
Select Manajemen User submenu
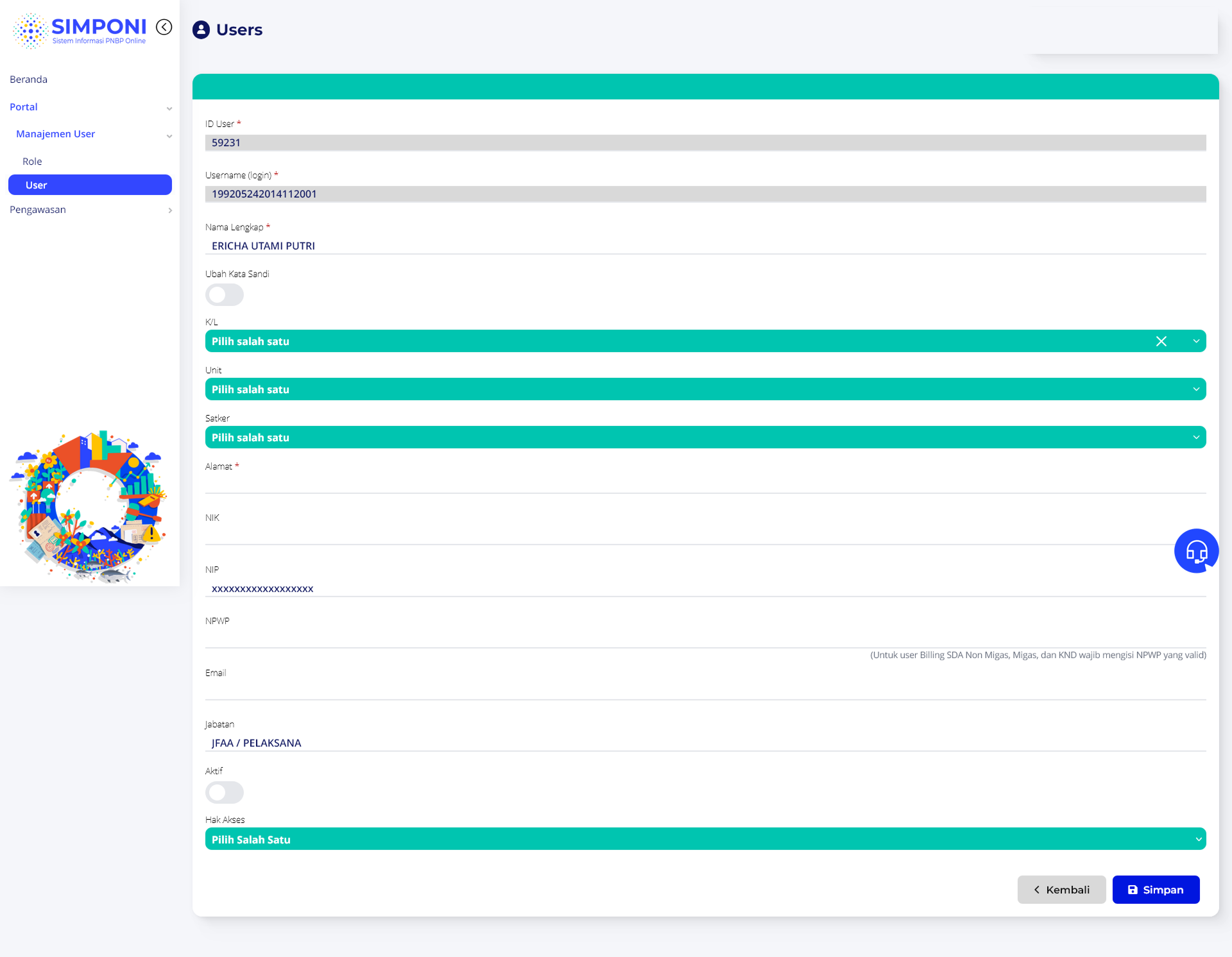56,134
